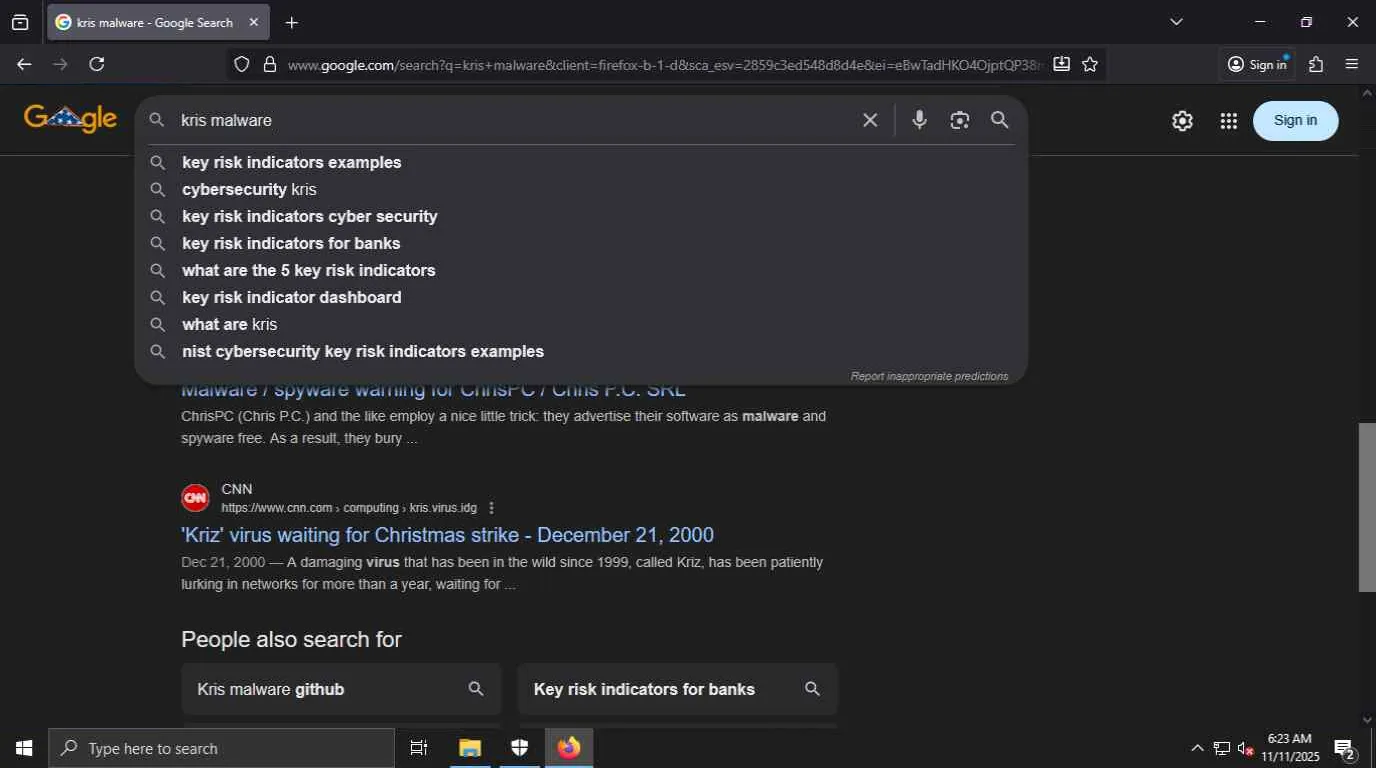Select suggestion cybersecurity kris
The height and width of the screenshot is (768, 1376).
[x=580, y=189]
